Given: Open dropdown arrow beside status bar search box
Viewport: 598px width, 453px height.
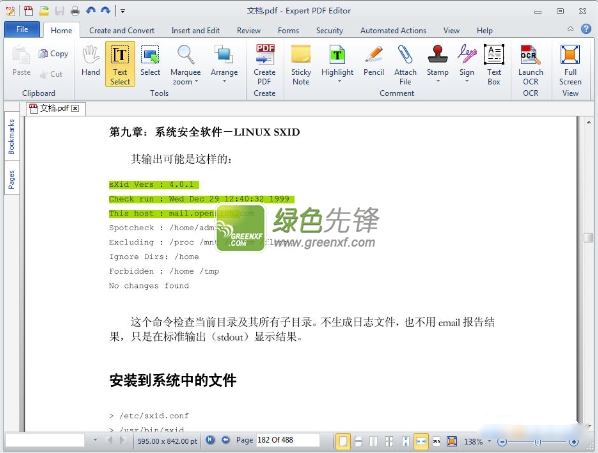Looking at the screenshot, I should [95, 440].
